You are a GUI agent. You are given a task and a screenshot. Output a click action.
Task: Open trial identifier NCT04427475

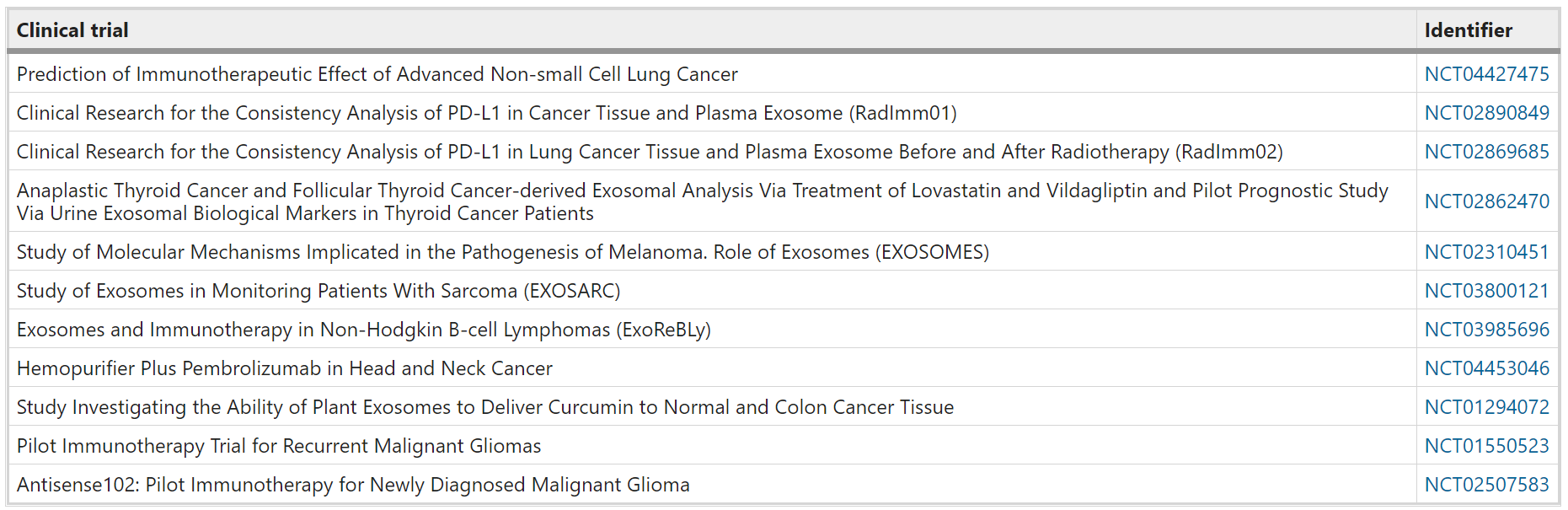pos(1486,74)
